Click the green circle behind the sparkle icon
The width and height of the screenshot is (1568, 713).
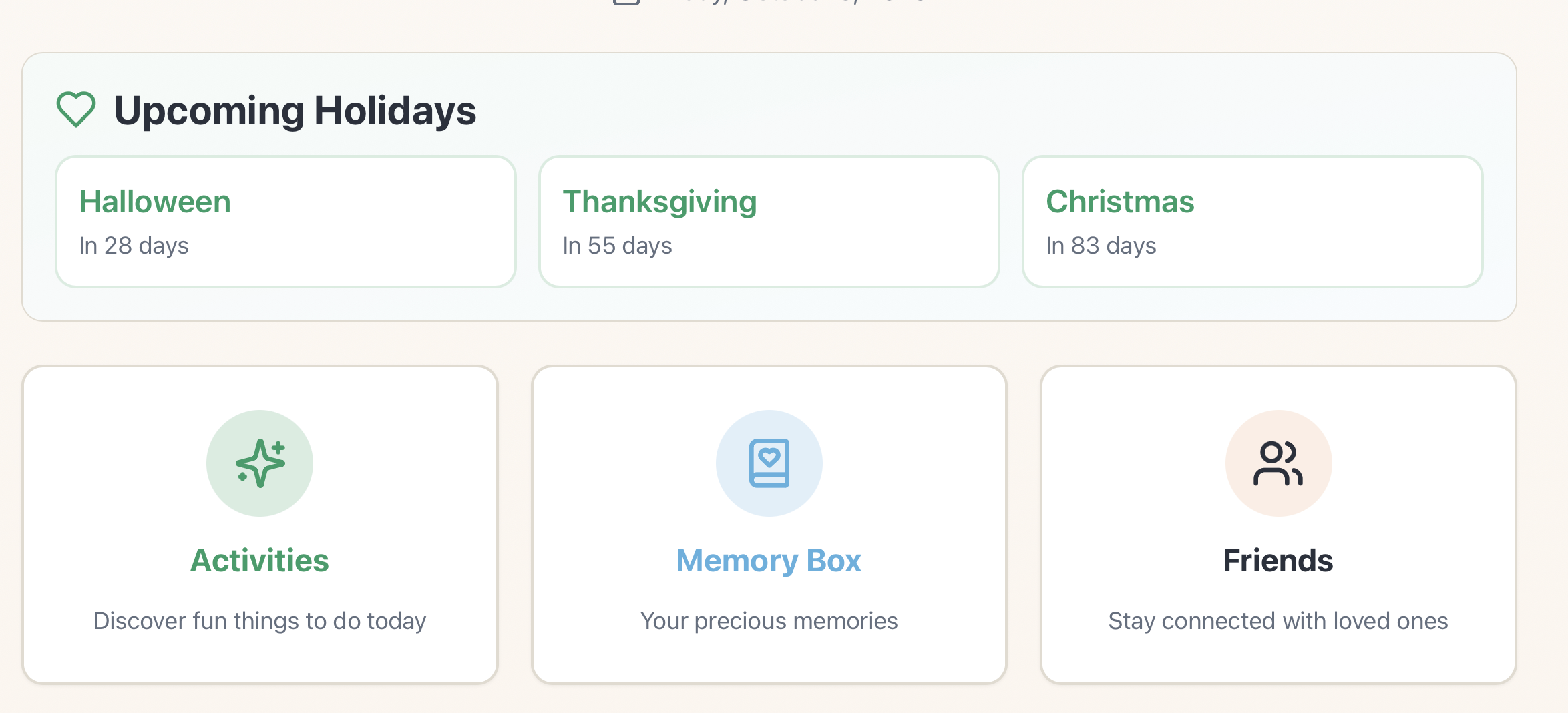click(259, 463)
